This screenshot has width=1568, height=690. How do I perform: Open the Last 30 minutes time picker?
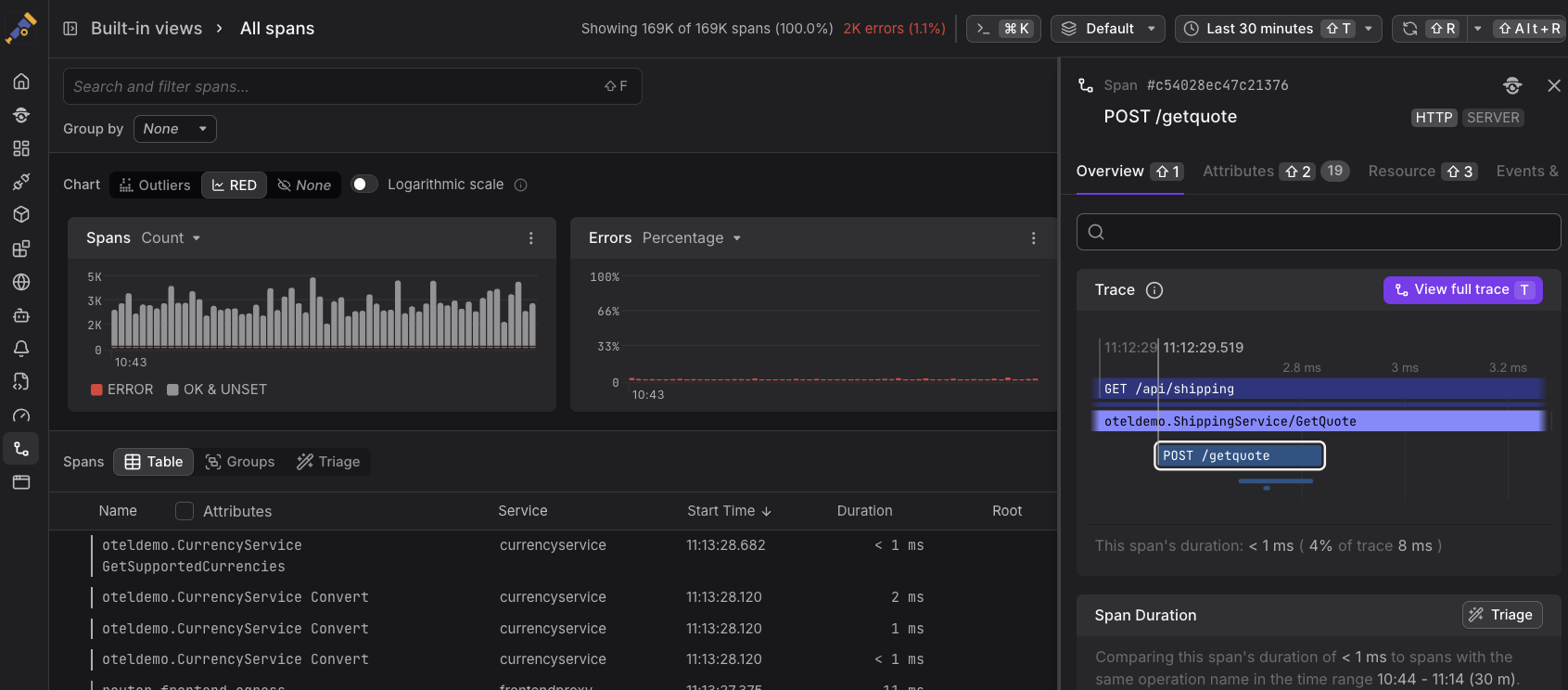[1277, 29]
